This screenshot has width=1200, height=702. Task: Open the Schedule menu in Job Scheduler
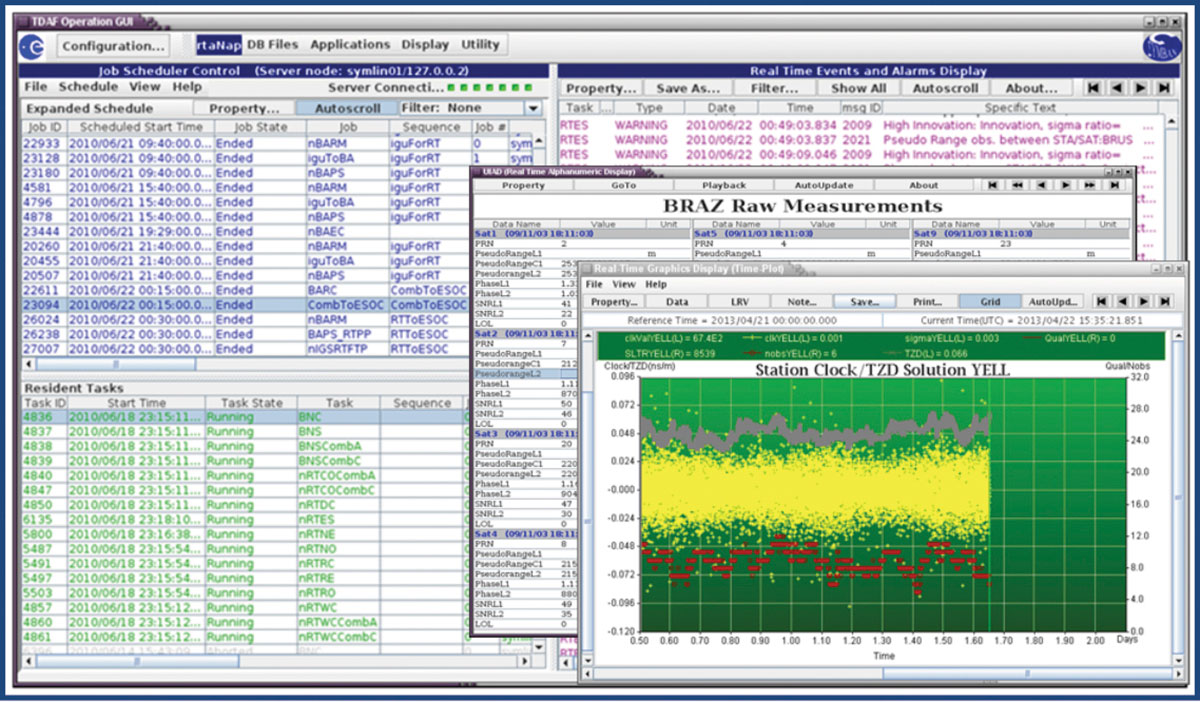click(88, 87)
